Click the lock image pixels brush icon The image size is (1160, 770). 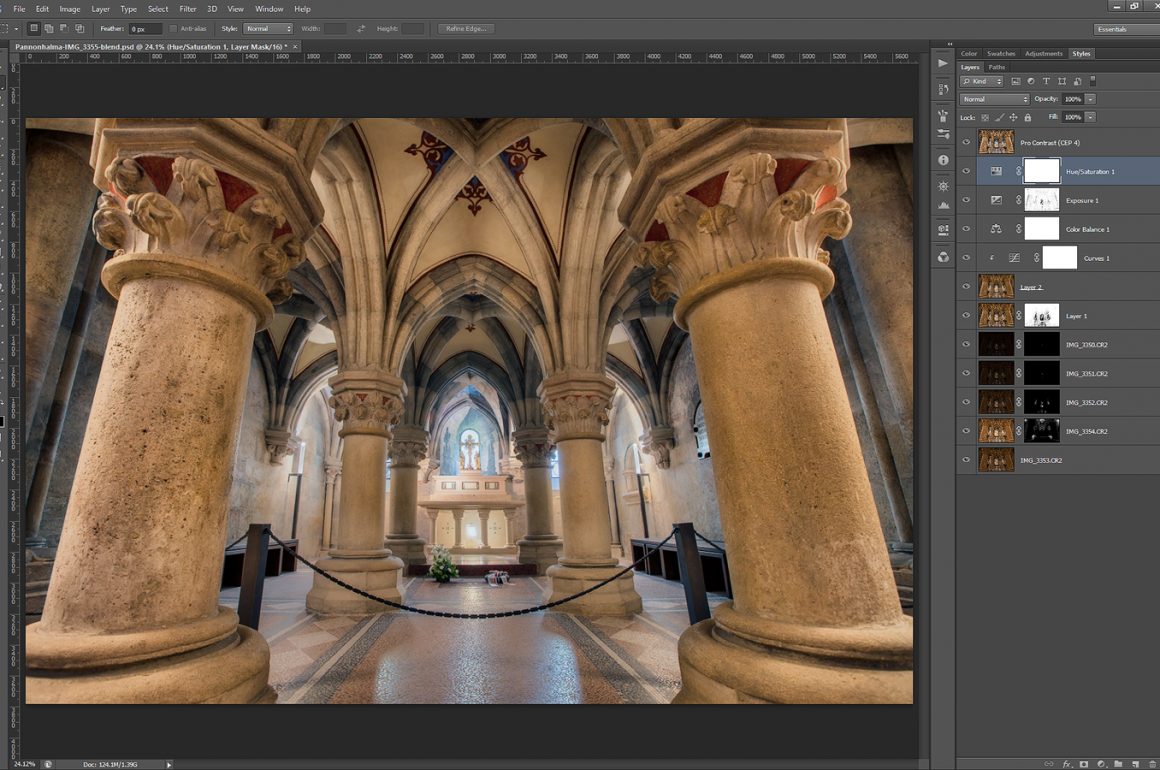[x=999, y=117]
